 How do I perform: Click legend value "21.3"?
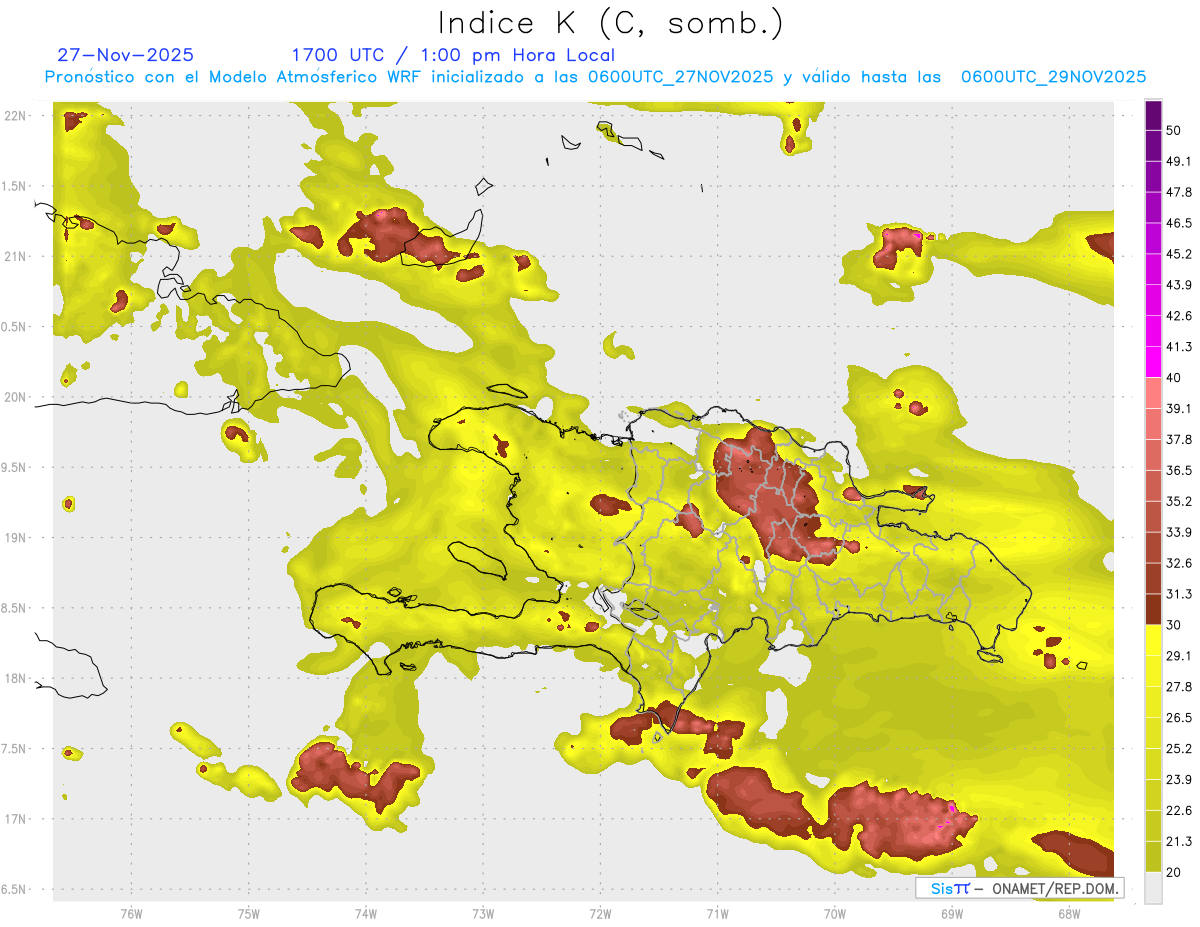pyautogui.click(x=1179, y=841)
